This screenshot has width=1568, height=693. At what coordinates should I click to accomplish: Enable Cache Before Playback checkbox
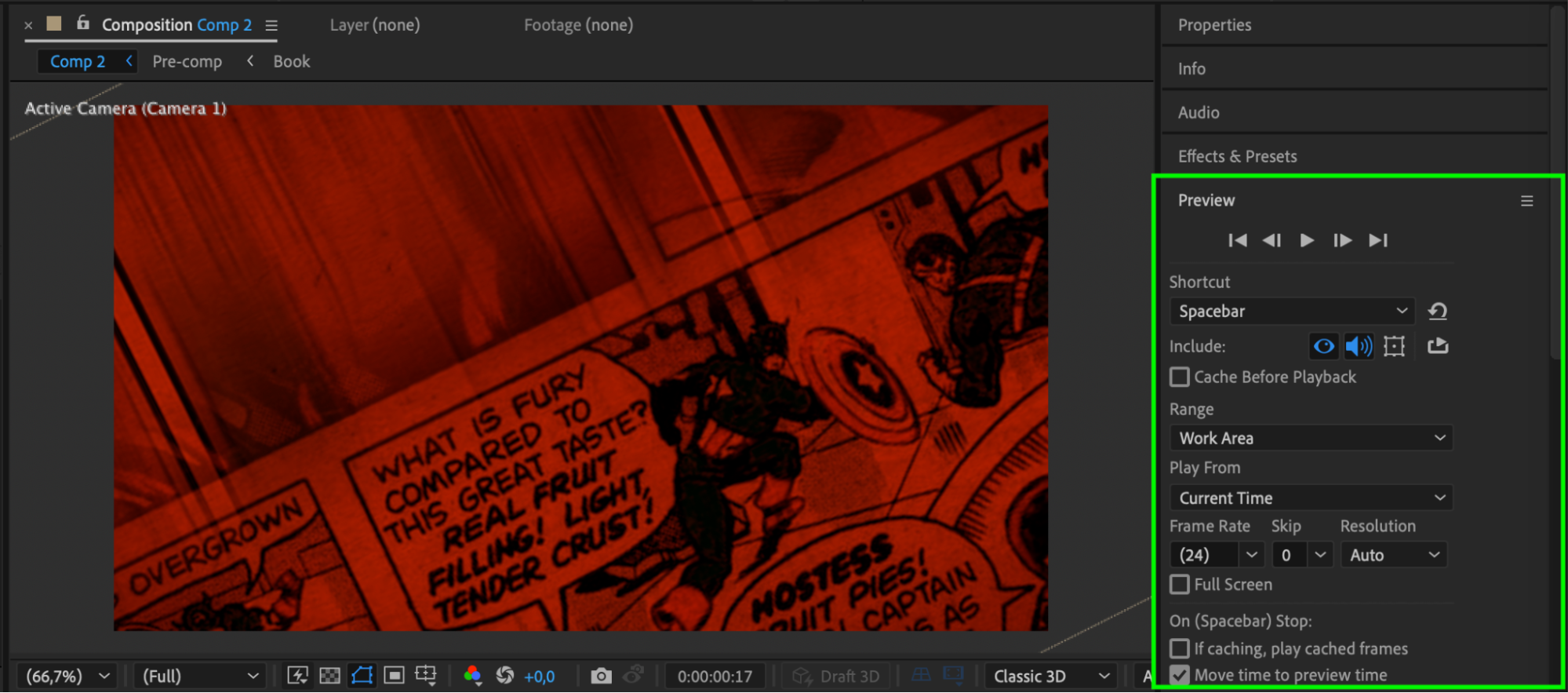(x=1180, y=378)
